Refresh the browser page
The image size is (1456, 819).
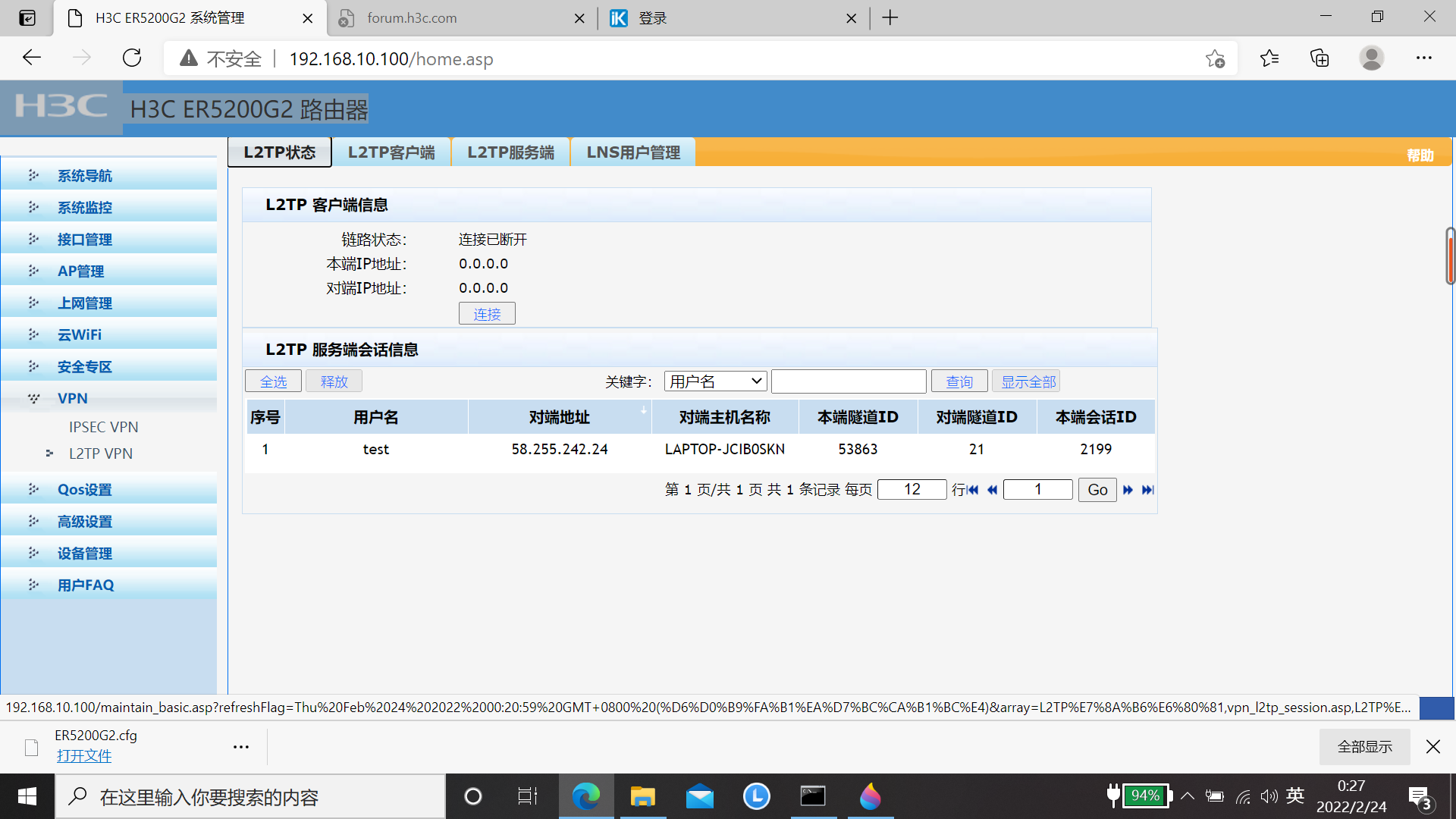tap(132, 58)
